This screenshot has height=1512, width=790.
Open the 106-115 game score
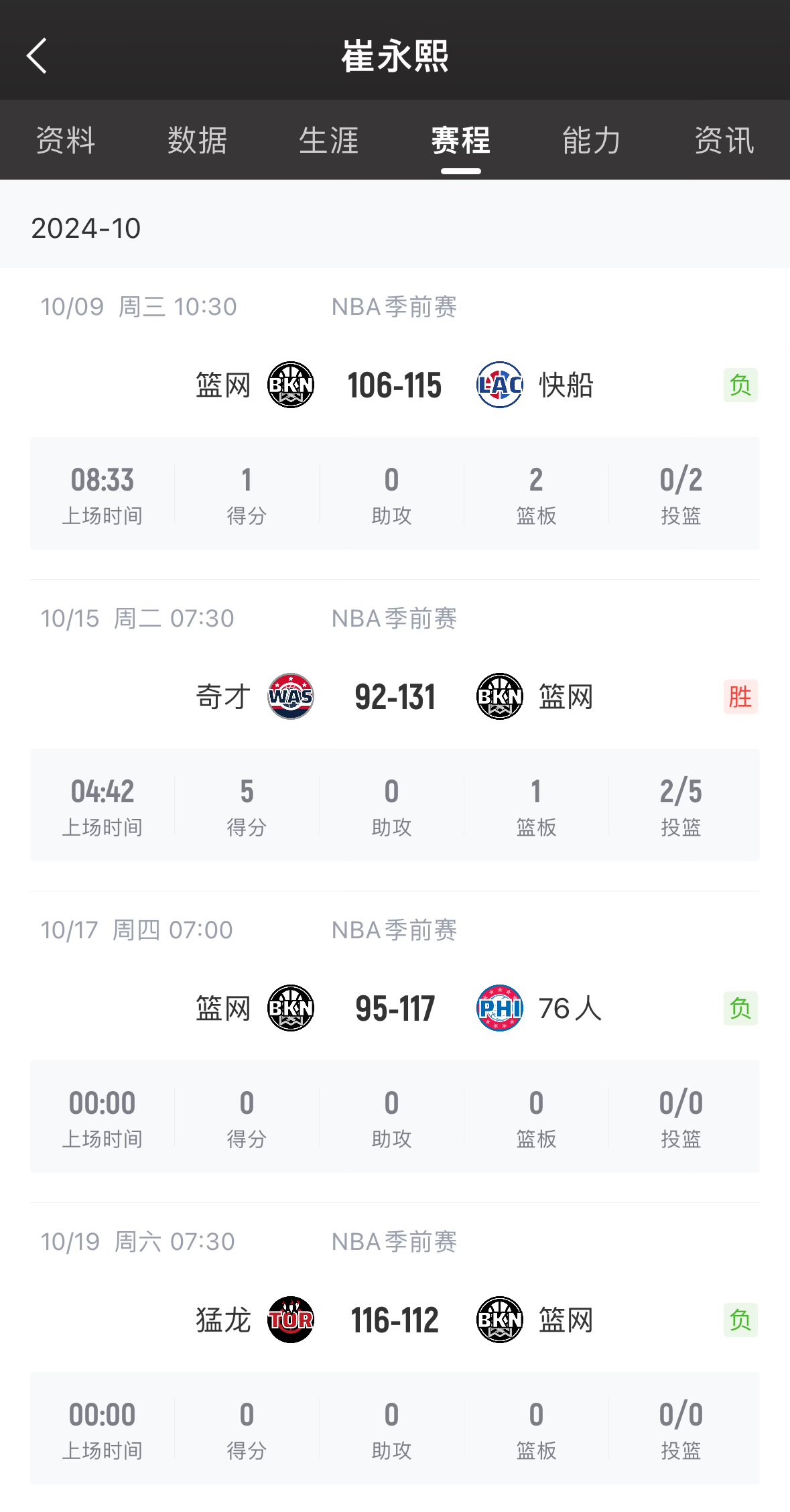point(395,385)
